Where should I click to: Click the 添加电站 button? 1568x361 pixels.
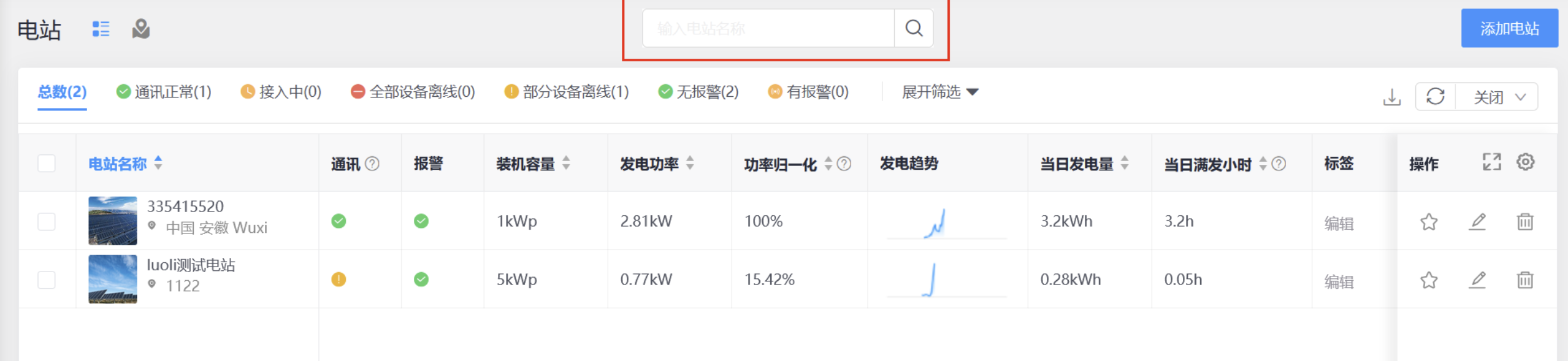[x=1509, y=28]
